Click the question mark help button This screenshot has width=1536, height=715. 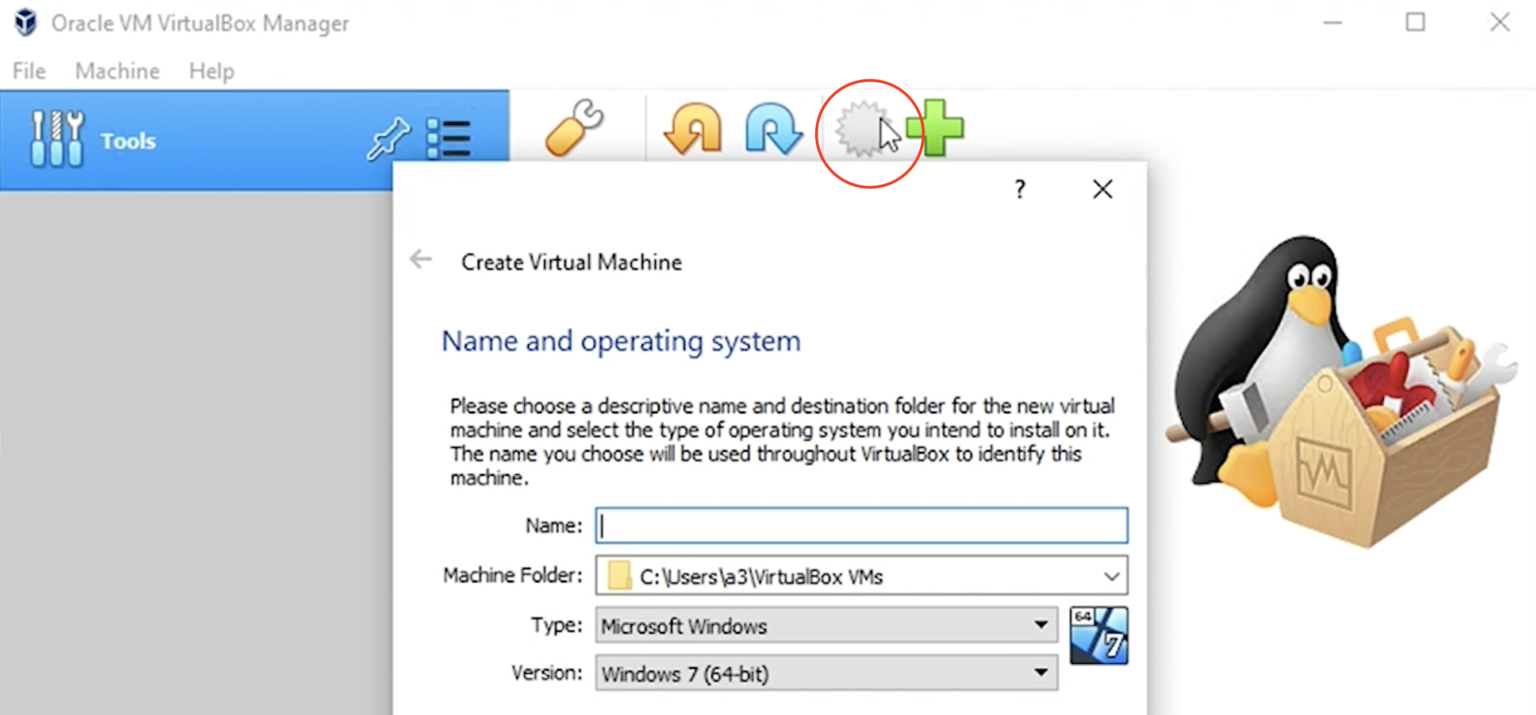click(x=1019, y=189)
